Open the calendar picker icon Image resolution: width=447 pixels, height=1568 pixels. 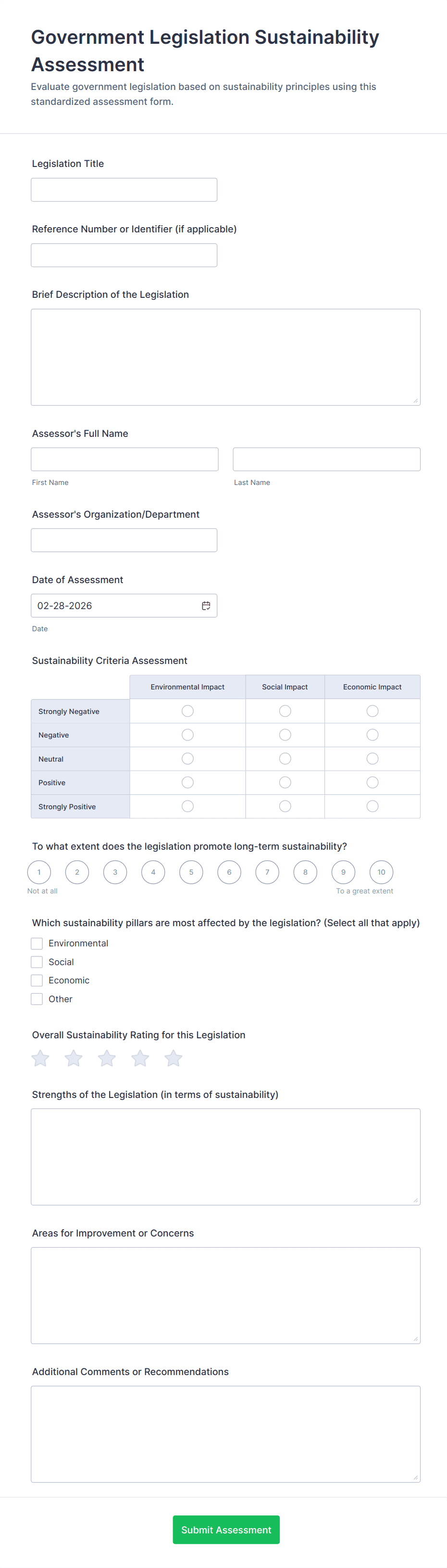206,606
